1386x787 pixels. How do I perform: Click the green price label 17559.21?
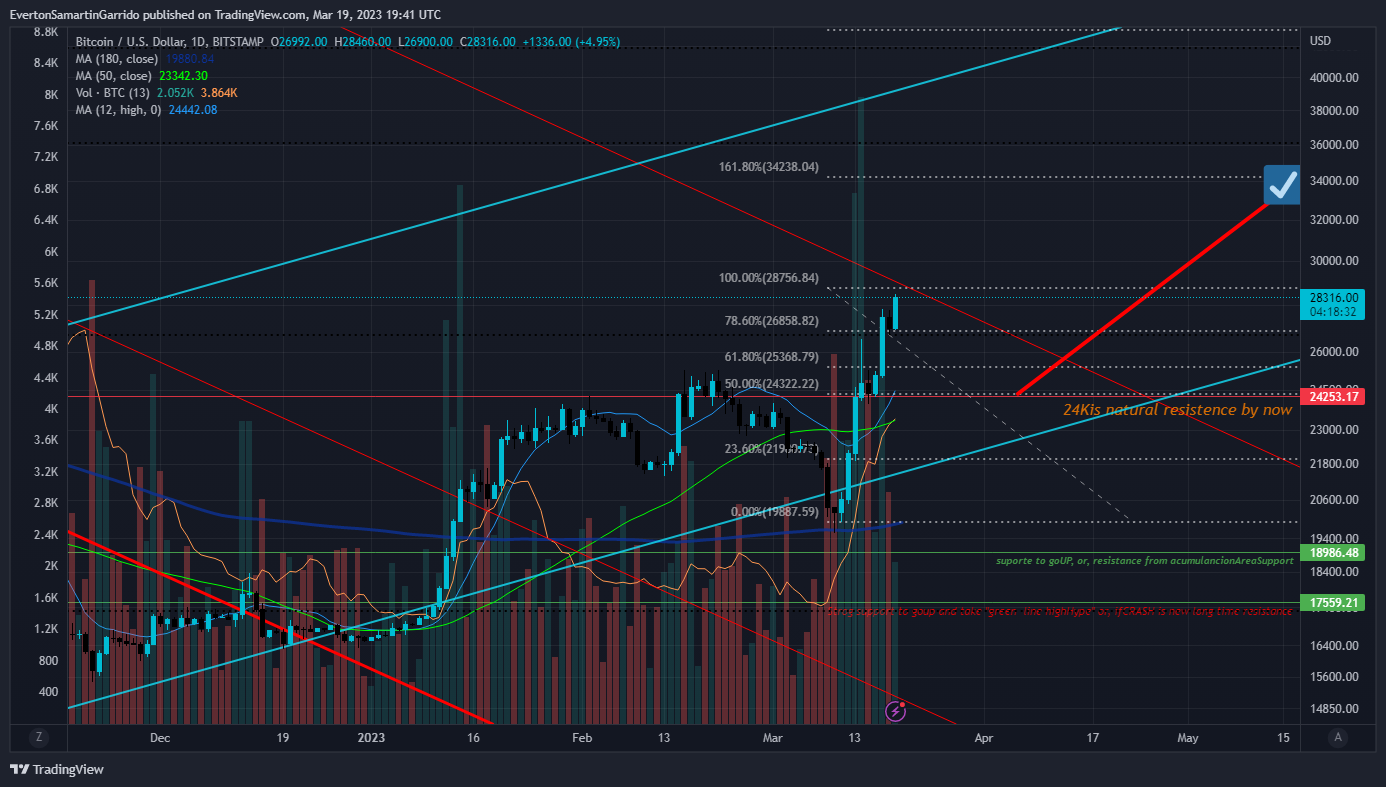pos(1333,603)
